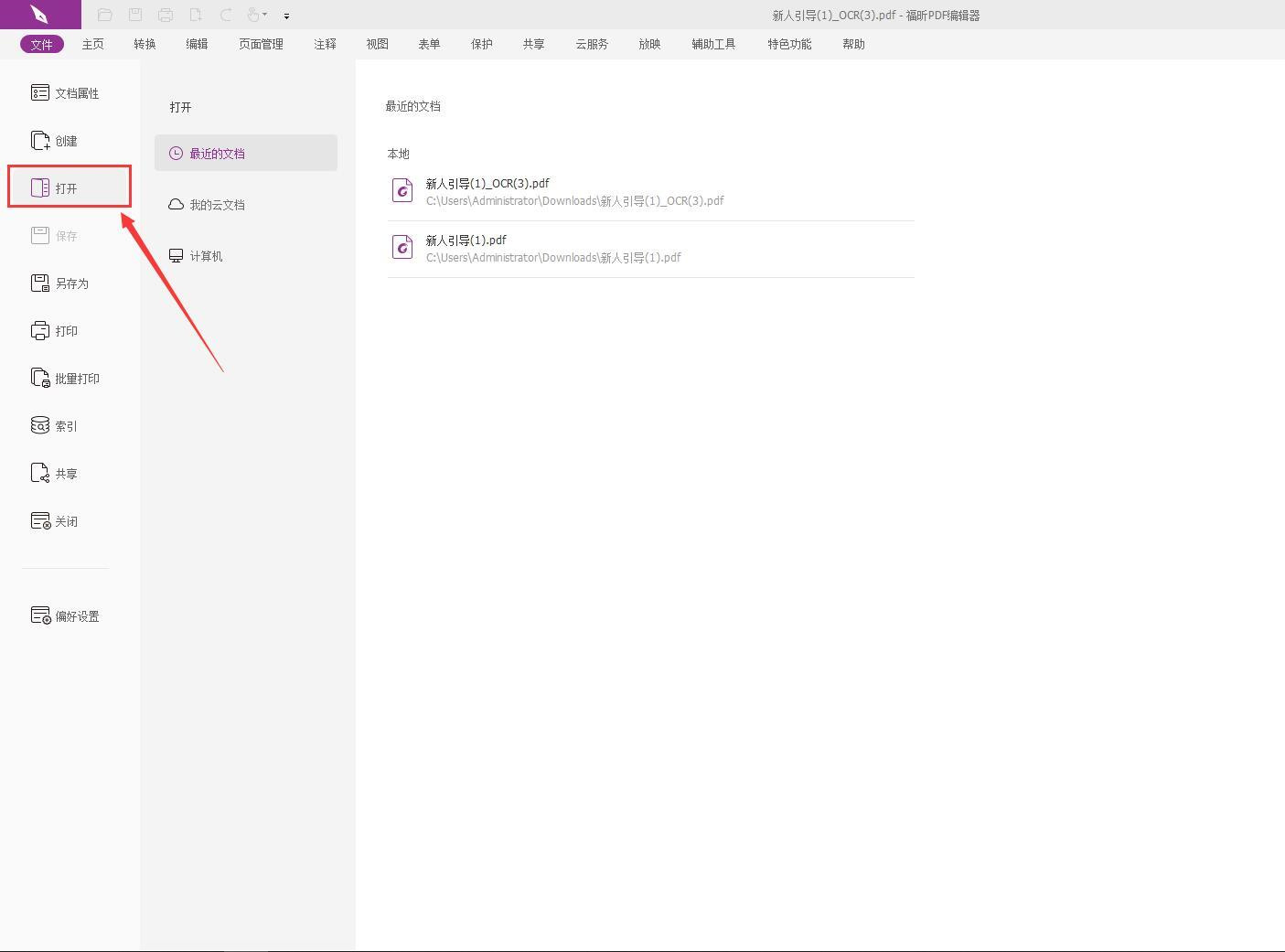1285x952 pixels.
Task: Select 我的云文档 (My Cloud Documents)
Action: tap(217, 205)
